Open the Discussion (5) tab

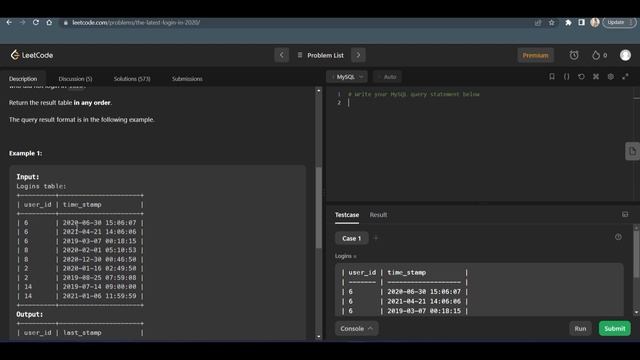[x=75, y=79]
